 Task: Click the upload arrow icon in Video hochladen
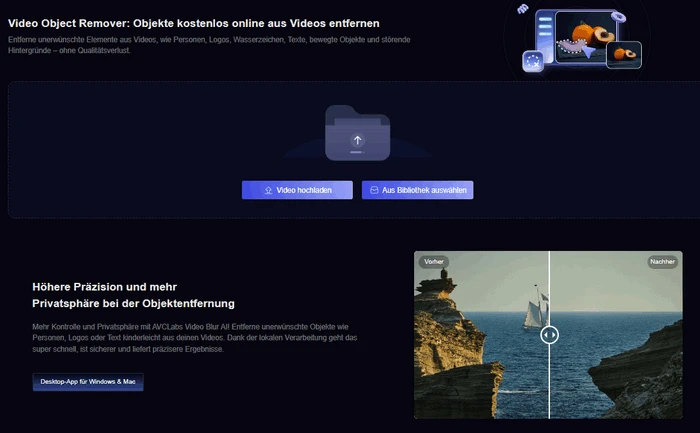click(x=268, y=191)
